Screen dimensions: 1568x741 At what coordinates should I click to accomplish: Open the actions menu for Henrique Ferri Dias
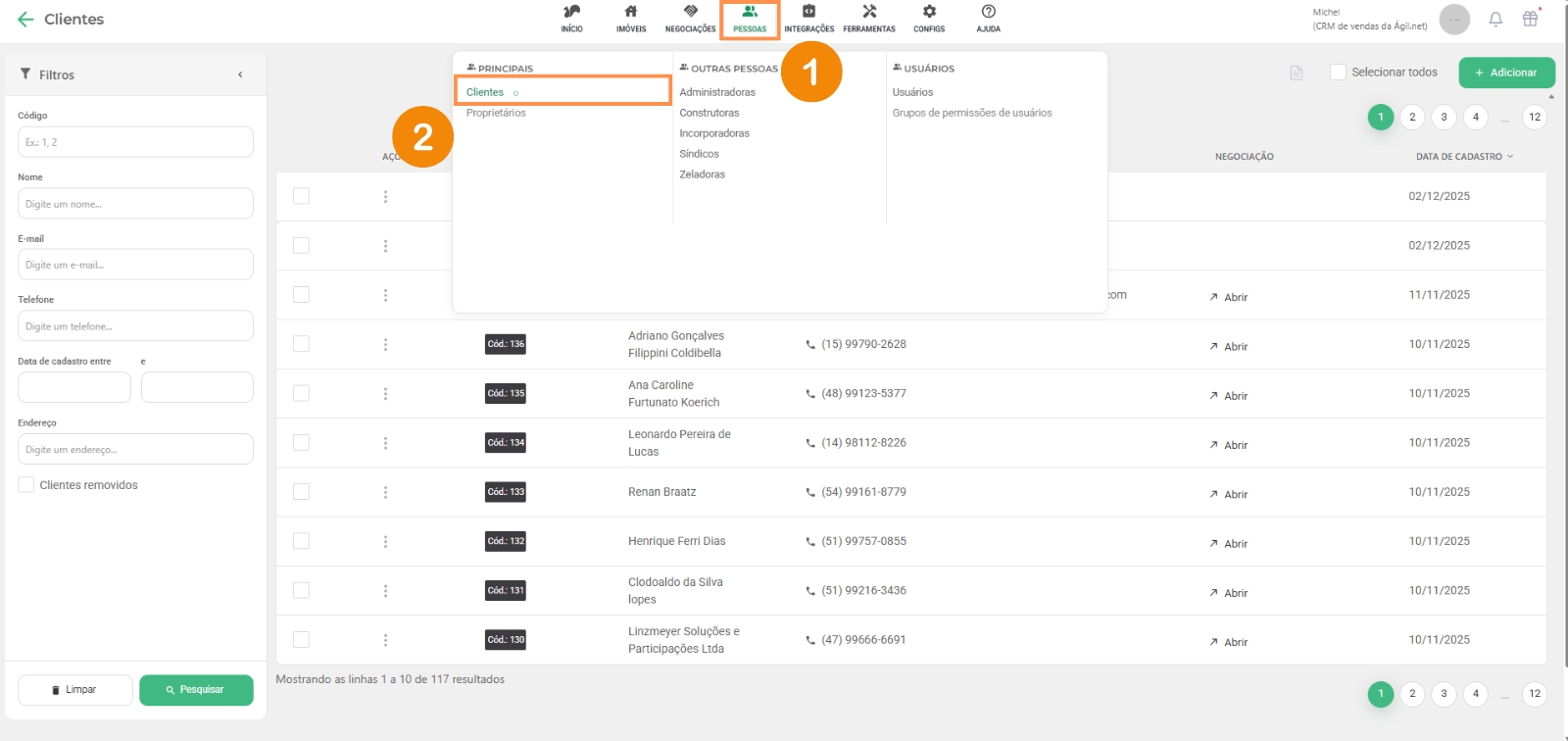pos(385,542)
